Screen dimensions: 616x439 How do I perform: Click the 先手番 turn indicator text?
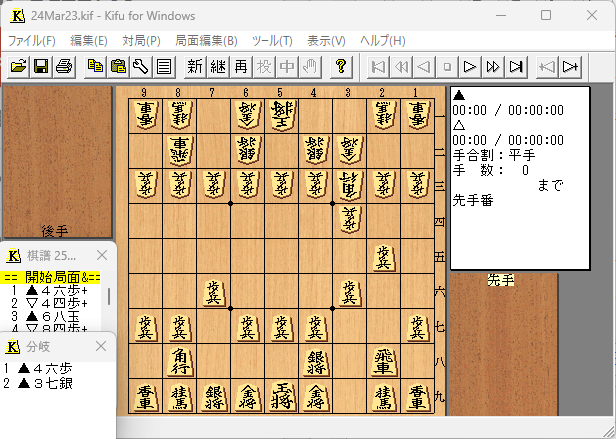point(473,200)
